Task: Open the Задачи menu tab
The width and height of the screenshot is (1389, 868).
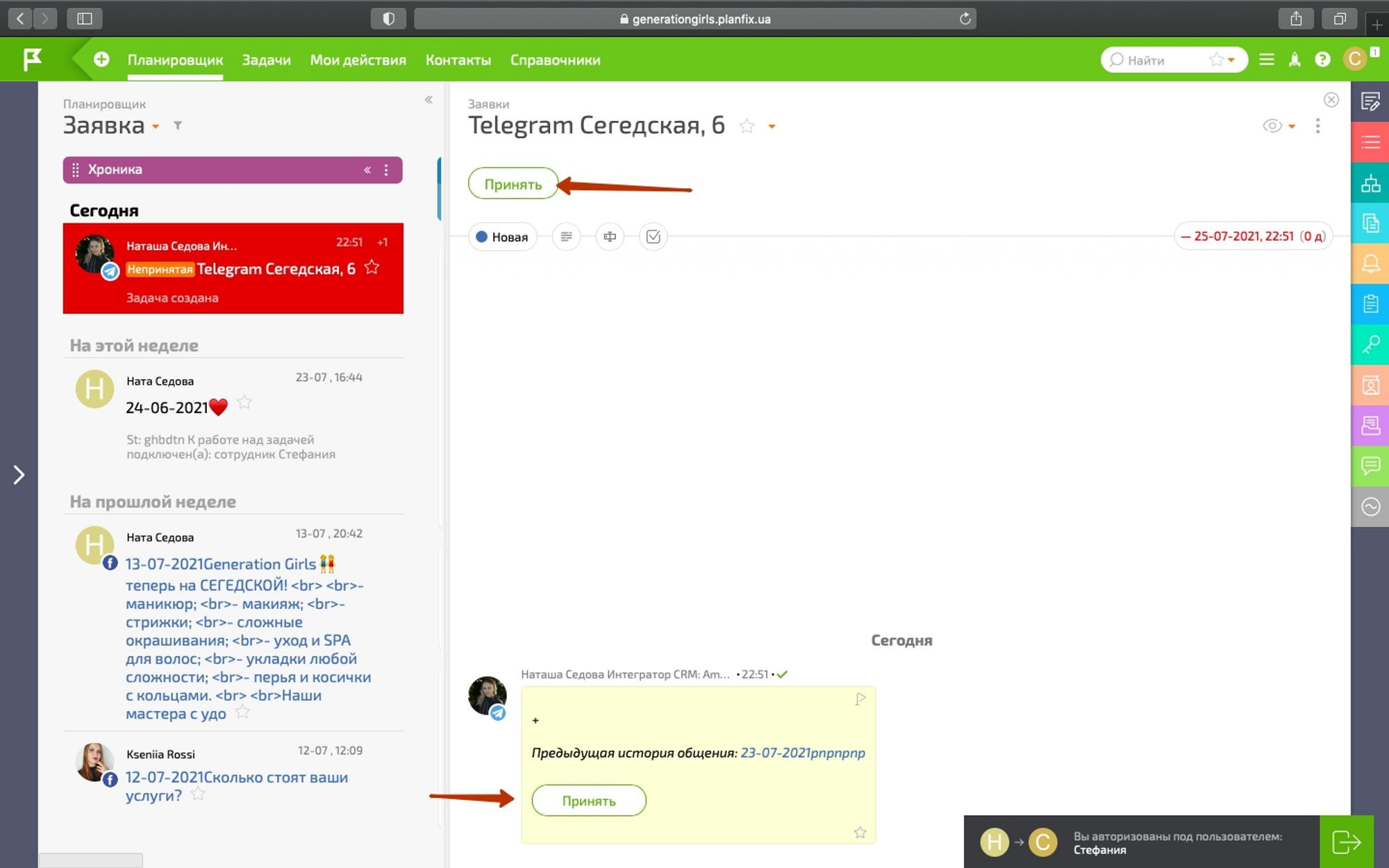Action: (266, 60)
